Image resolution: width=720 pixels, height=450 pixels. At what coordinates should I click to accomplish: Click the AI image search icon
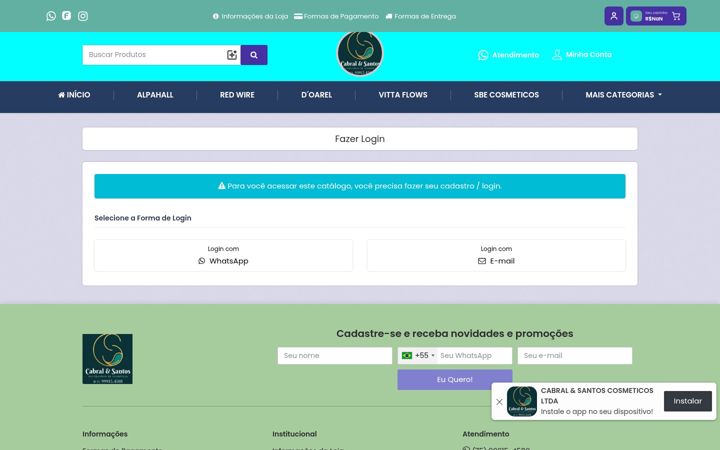point(232,55)
